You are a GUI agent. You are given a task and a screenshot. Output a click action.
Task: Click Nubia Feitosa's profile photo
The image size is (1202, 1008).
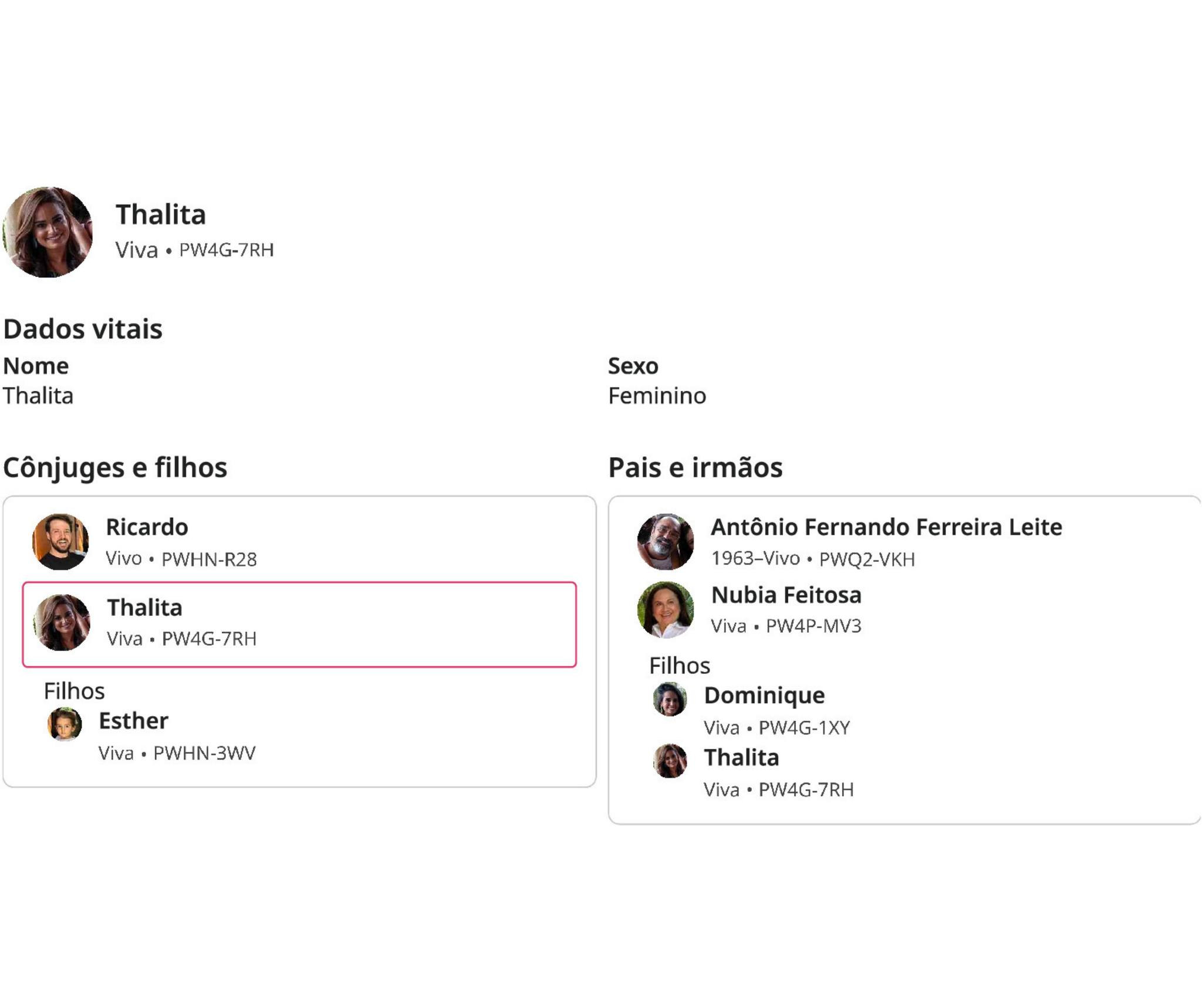pyautogui.click(x=666, y=609)
